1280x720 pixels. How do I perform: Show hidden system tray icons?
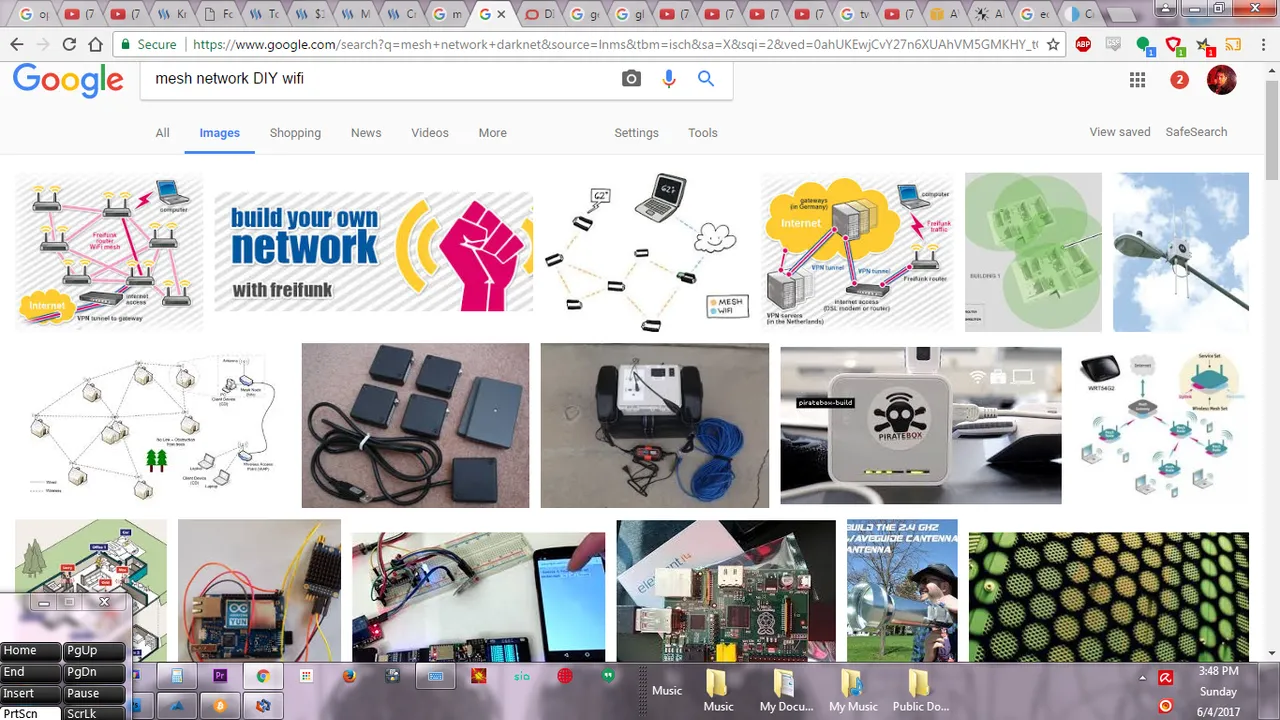(1142, 678)
